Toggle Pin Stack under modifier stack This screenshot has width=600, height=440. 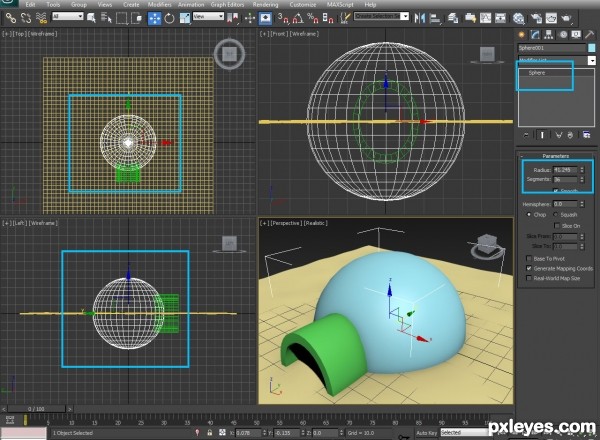click(x=527, y=135)
